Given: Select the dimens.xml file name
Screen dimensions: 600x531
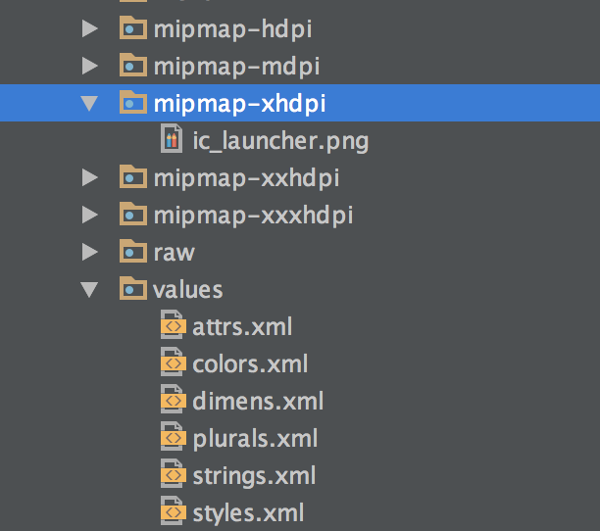Looking at the screenshot, I should [x=258, y=401].
